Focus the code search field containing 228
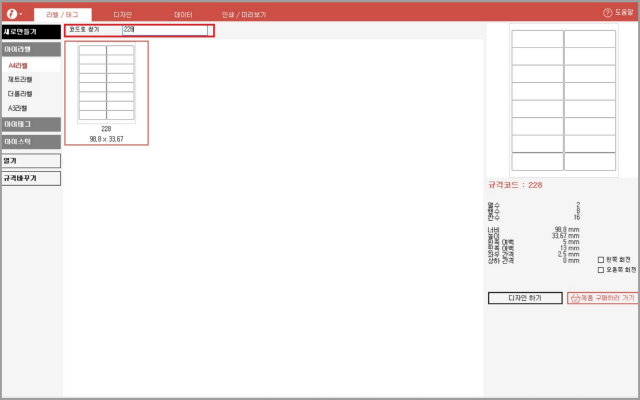Screen dimensions: 640x400 click(x=165, y=30)
